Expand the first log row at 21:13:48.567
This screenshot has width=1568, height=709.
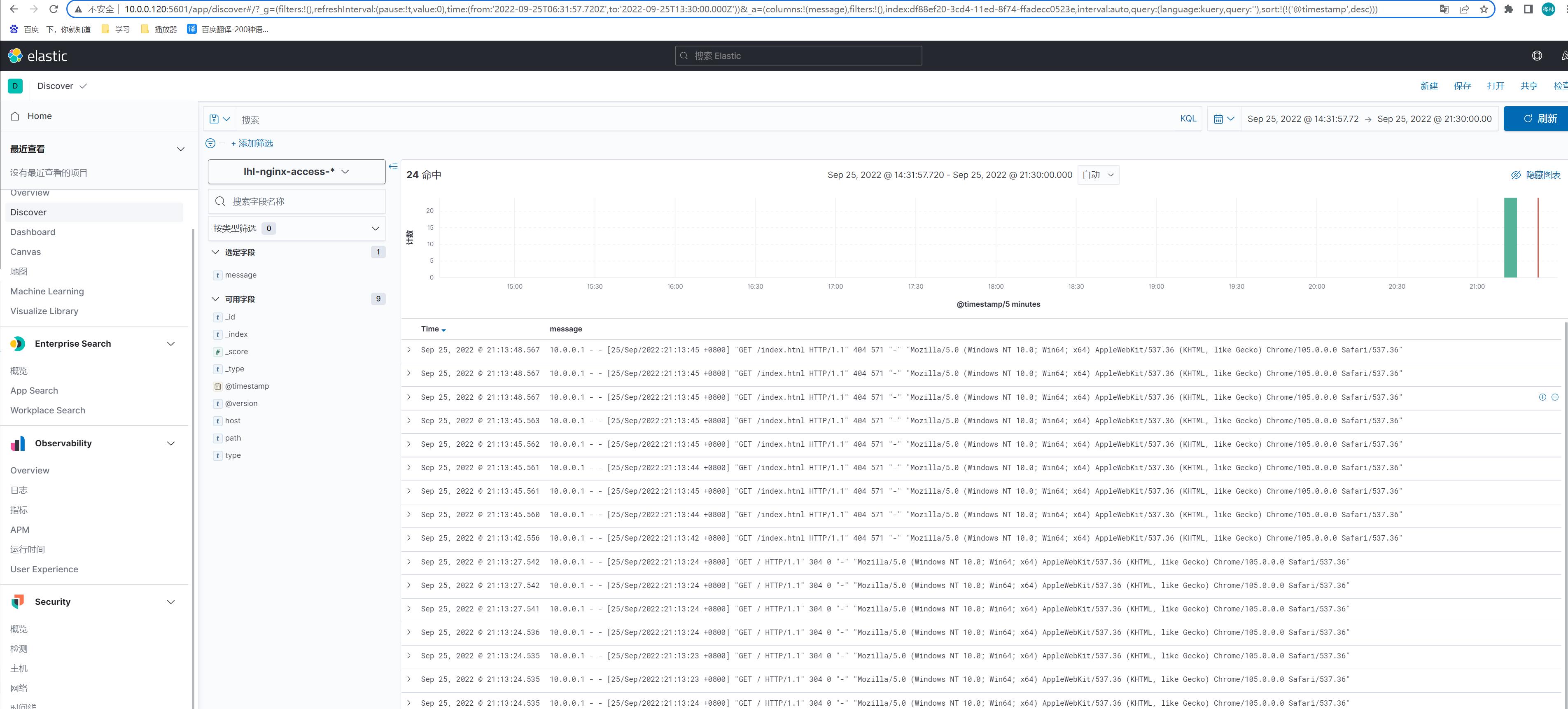pyautogui.click(x=409, y=350)
